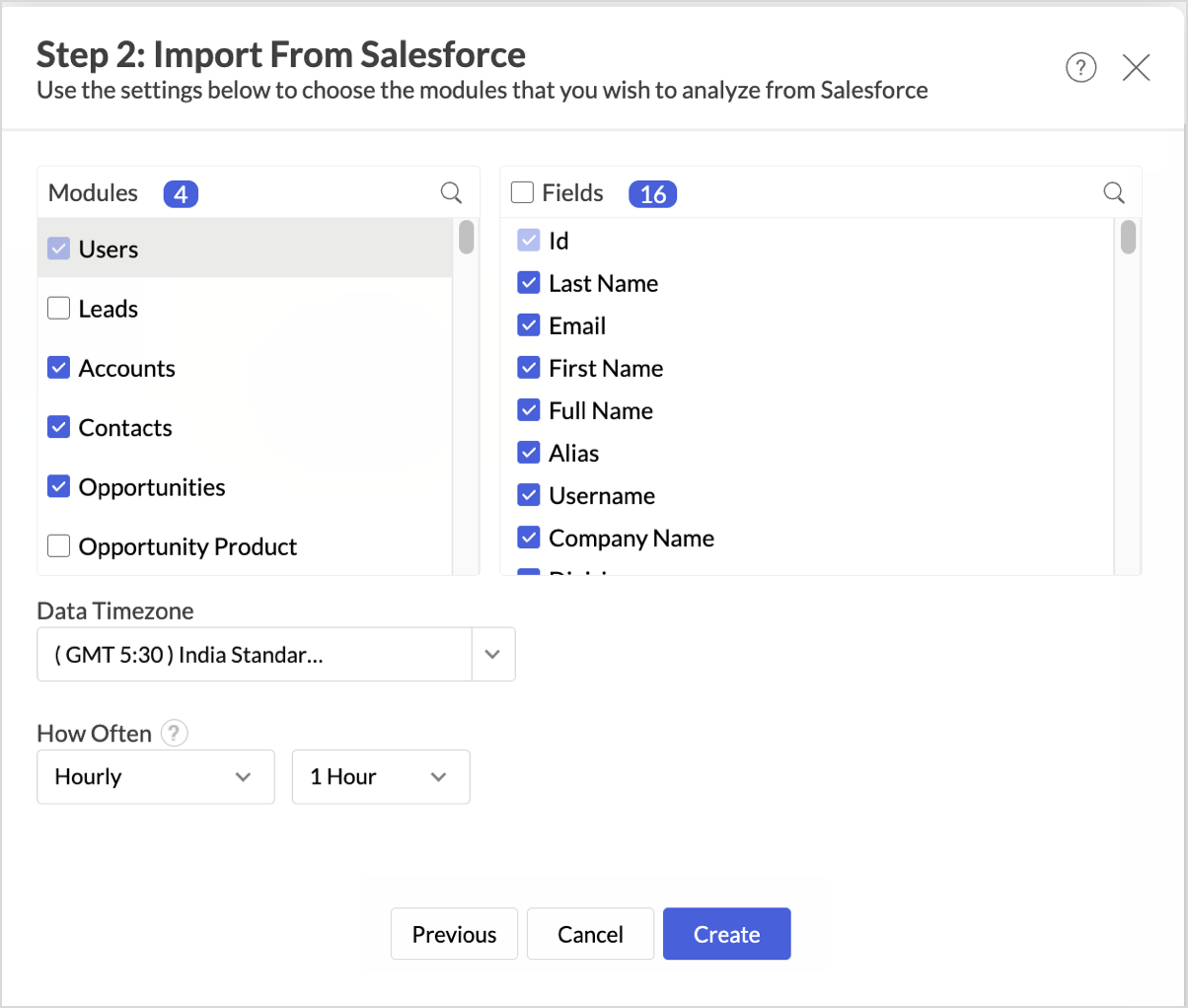Click the Fields list scrollbar thumb
Image resolution: width=1188 pixels, height=1008 pixels.
1128,238
